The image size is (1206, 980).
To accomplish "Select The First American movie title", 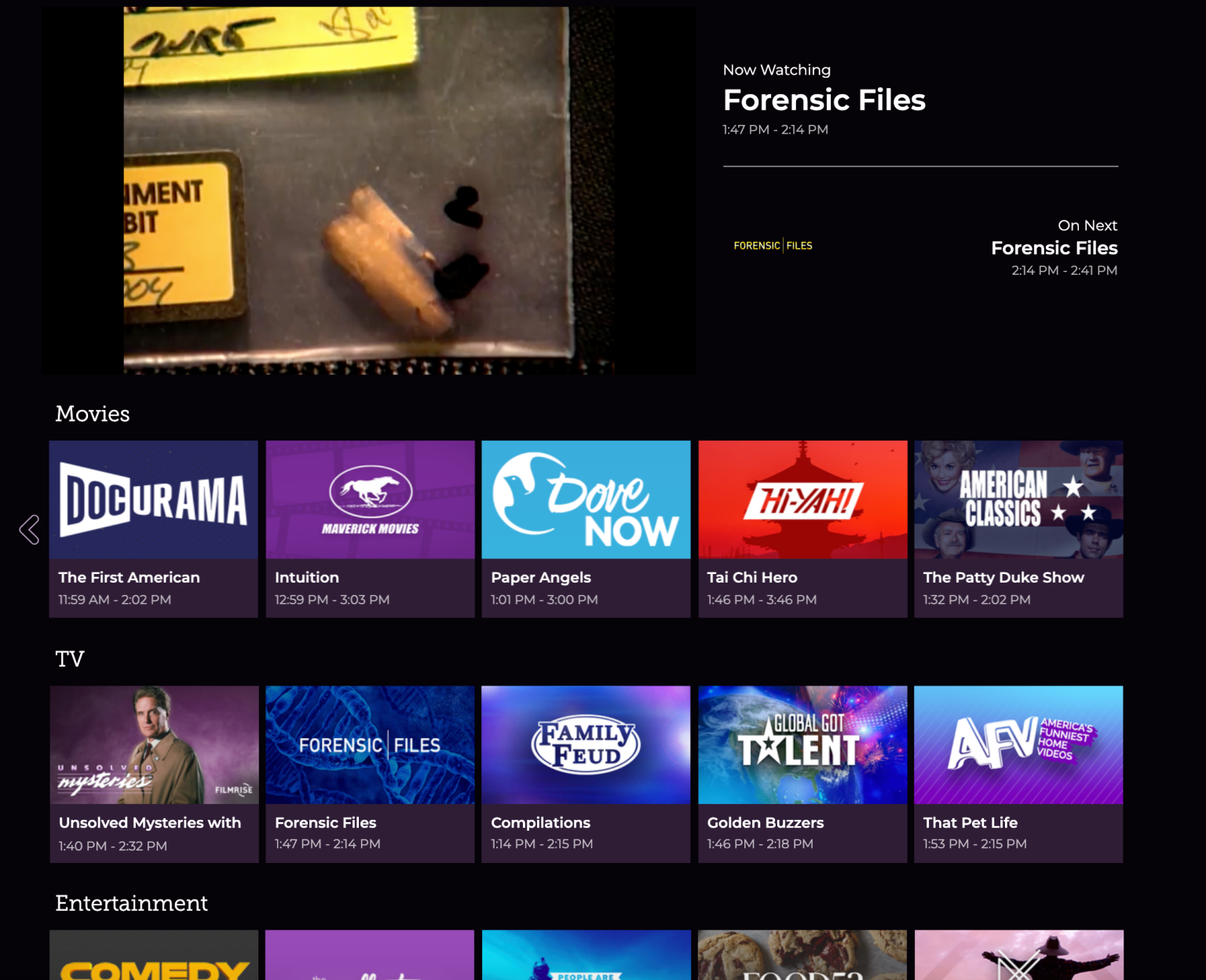I will pyautogui.click(x=129, y=577).
